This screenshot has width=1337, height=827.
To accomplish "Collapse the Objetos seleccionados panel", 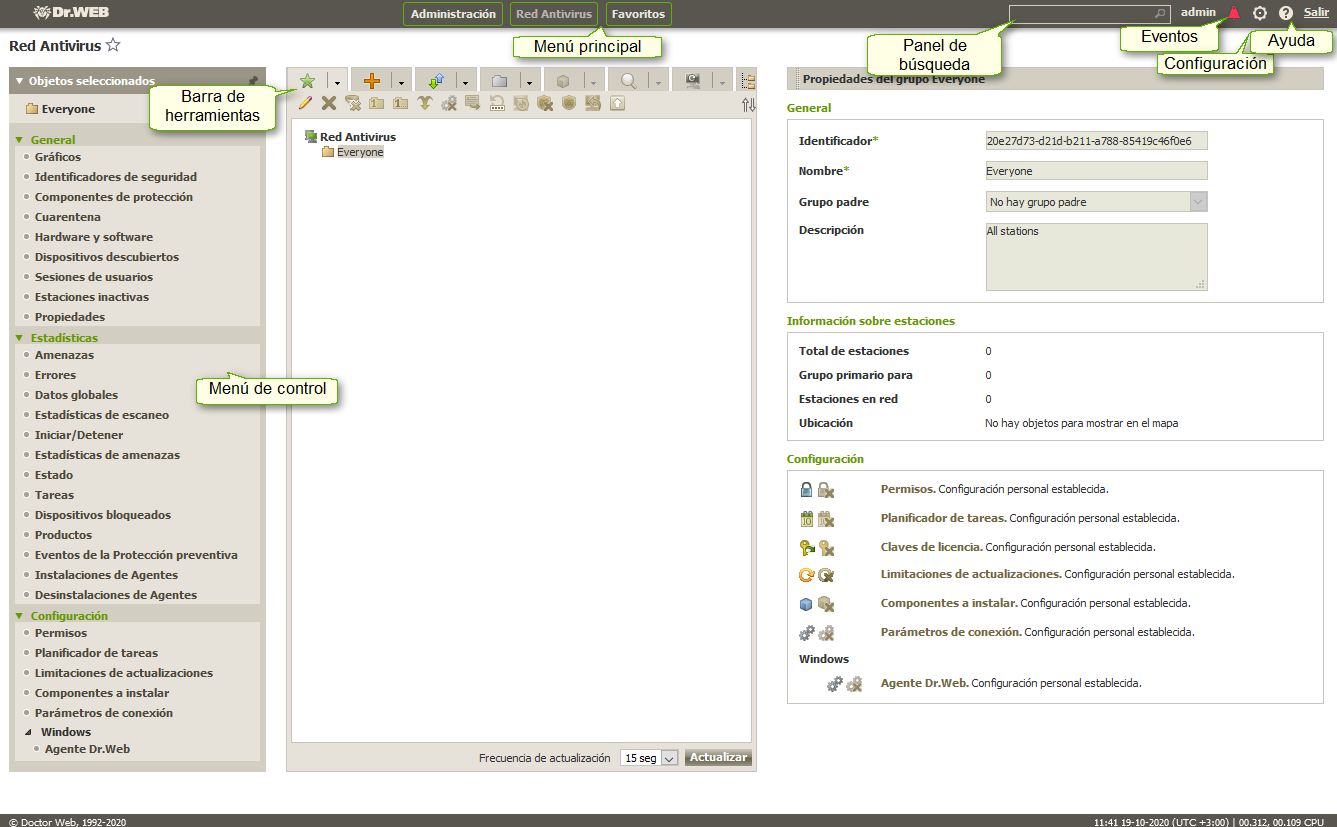I will 19,81.
